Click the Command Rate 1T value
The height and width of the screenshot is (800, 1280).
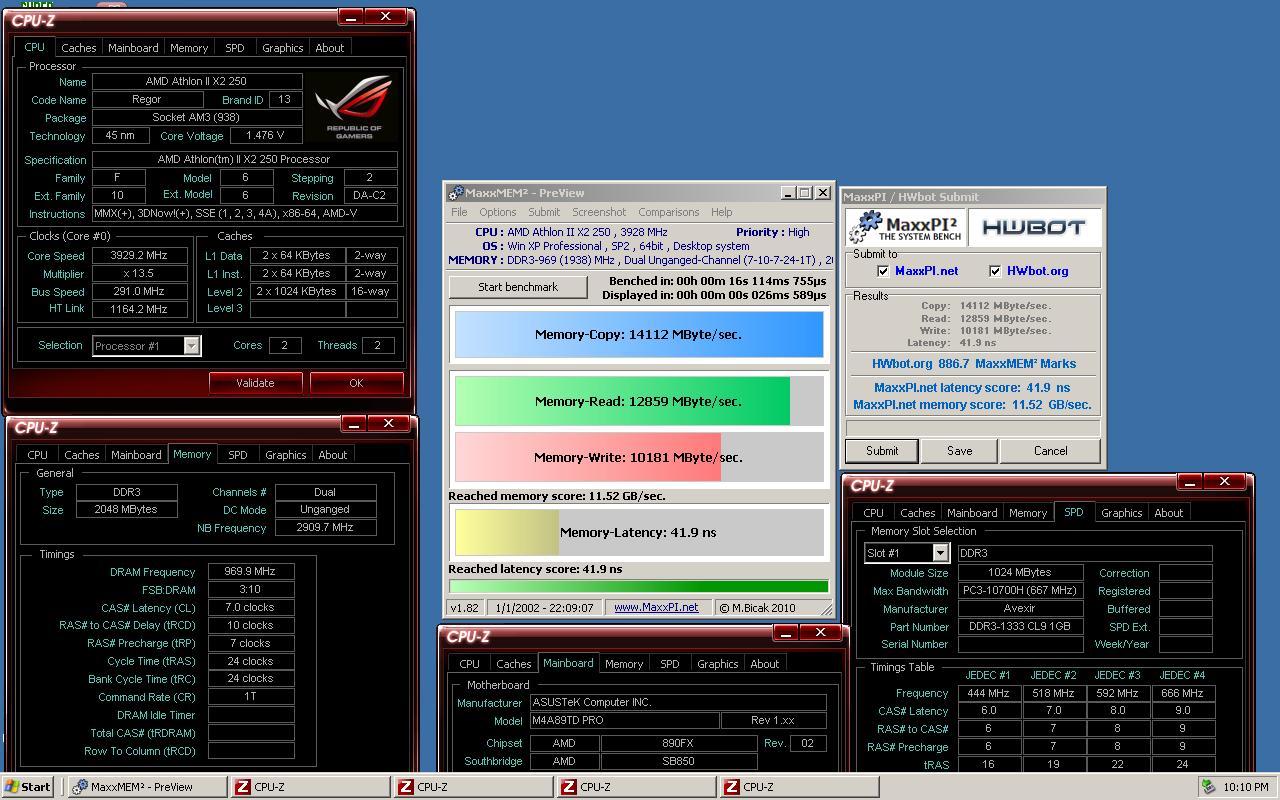[250, 697]
